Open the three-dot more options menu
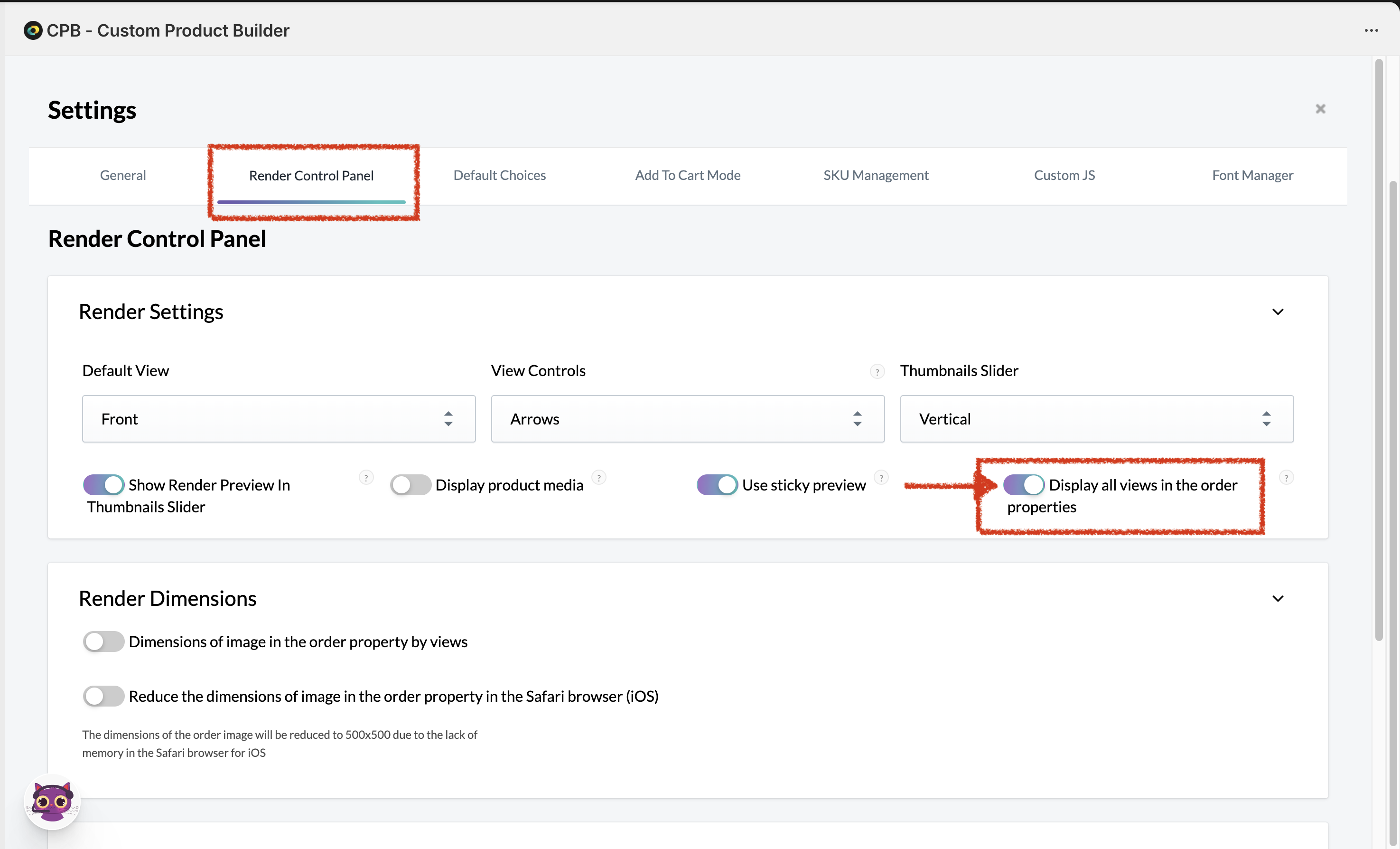1400x849 pixels. pos(1371,30)
